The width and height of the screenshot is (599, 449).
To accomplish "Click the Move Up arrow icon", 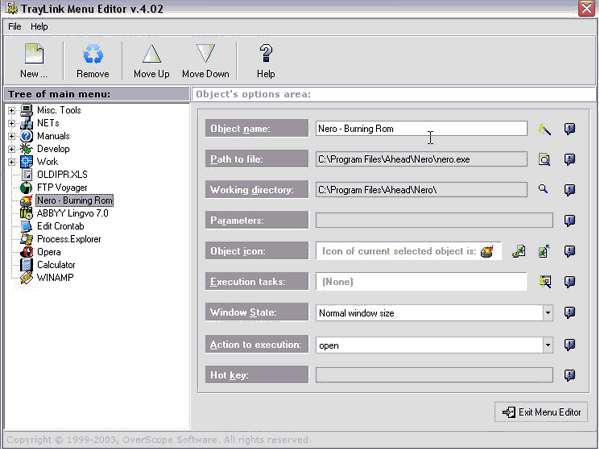I will [x=151, y=54].
